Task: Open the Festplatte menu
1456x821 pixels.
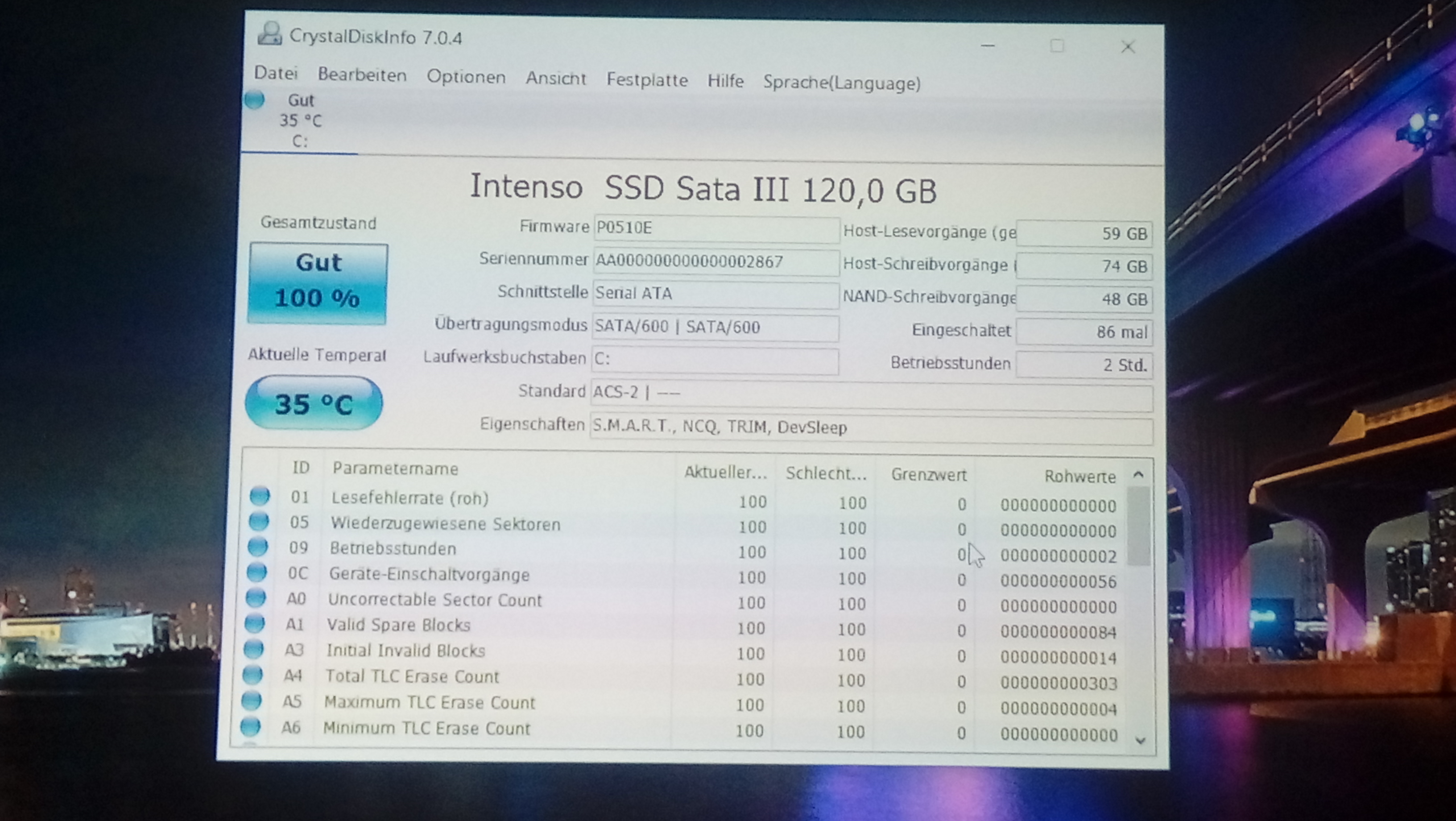Action: point(647,80)
